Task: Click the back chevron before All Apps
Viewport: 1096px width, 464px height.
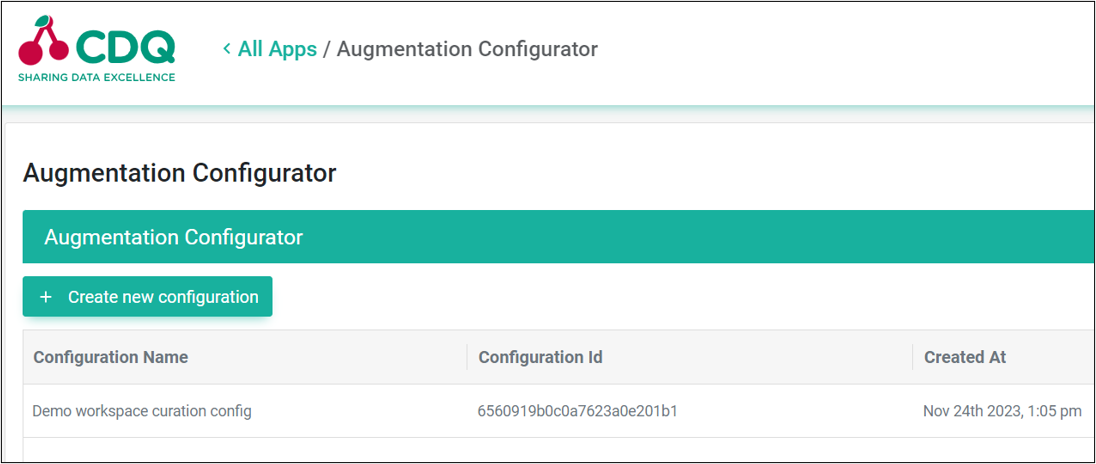Action: (226, 48)
